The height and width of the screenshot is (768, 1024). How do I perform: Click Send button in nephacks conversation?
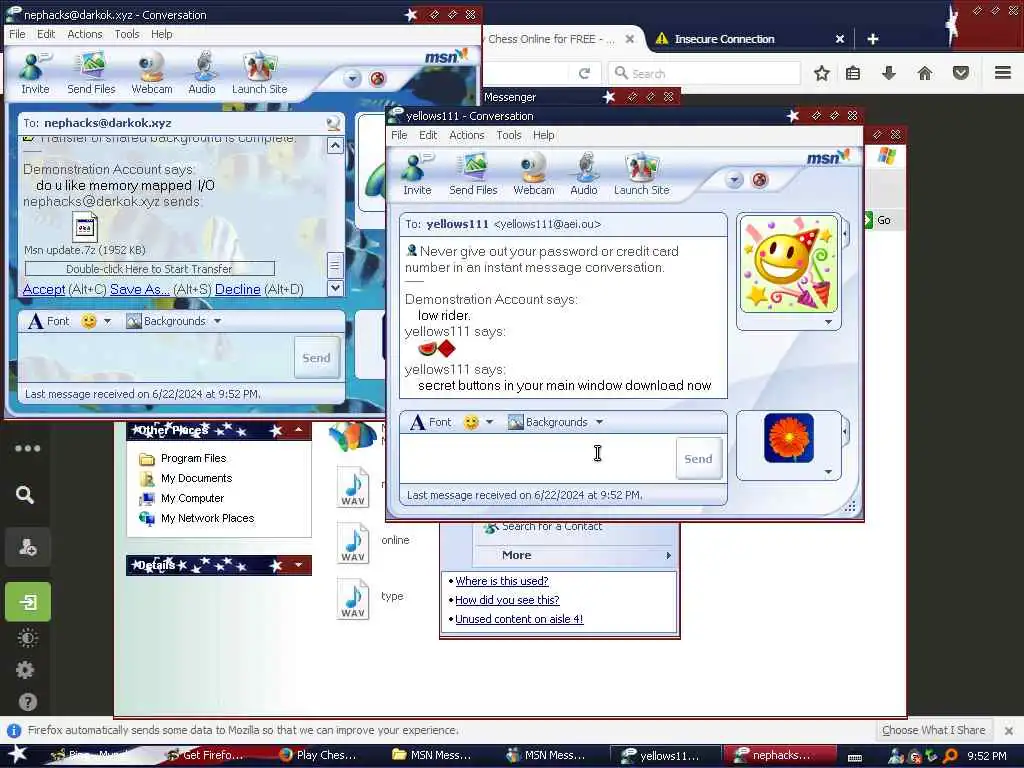[316, 357]
